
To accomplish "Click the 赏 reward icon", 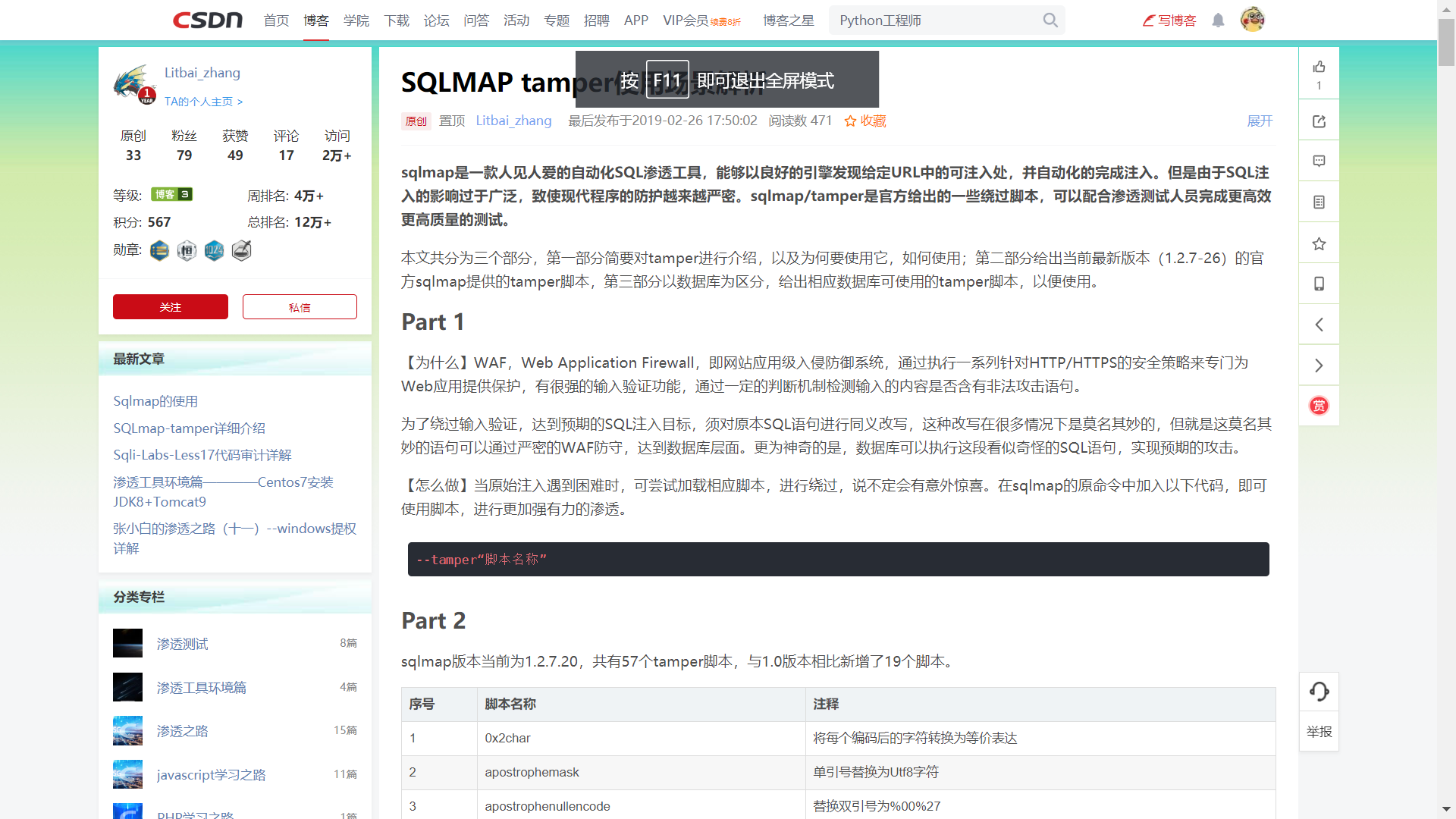I will click(1319, 406).
